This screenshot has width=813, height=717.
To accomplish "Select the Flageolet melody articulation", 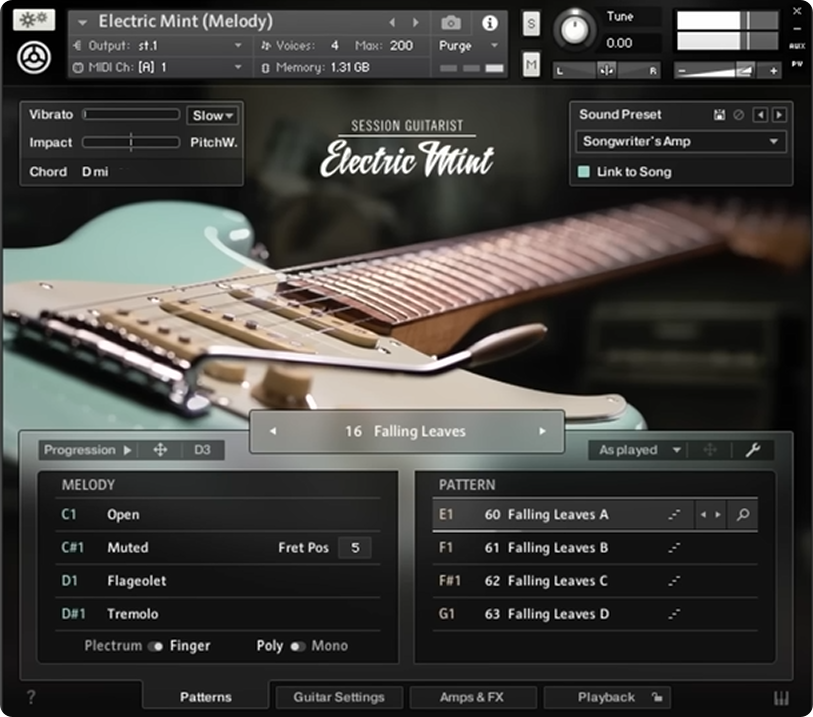I will 218,581.
